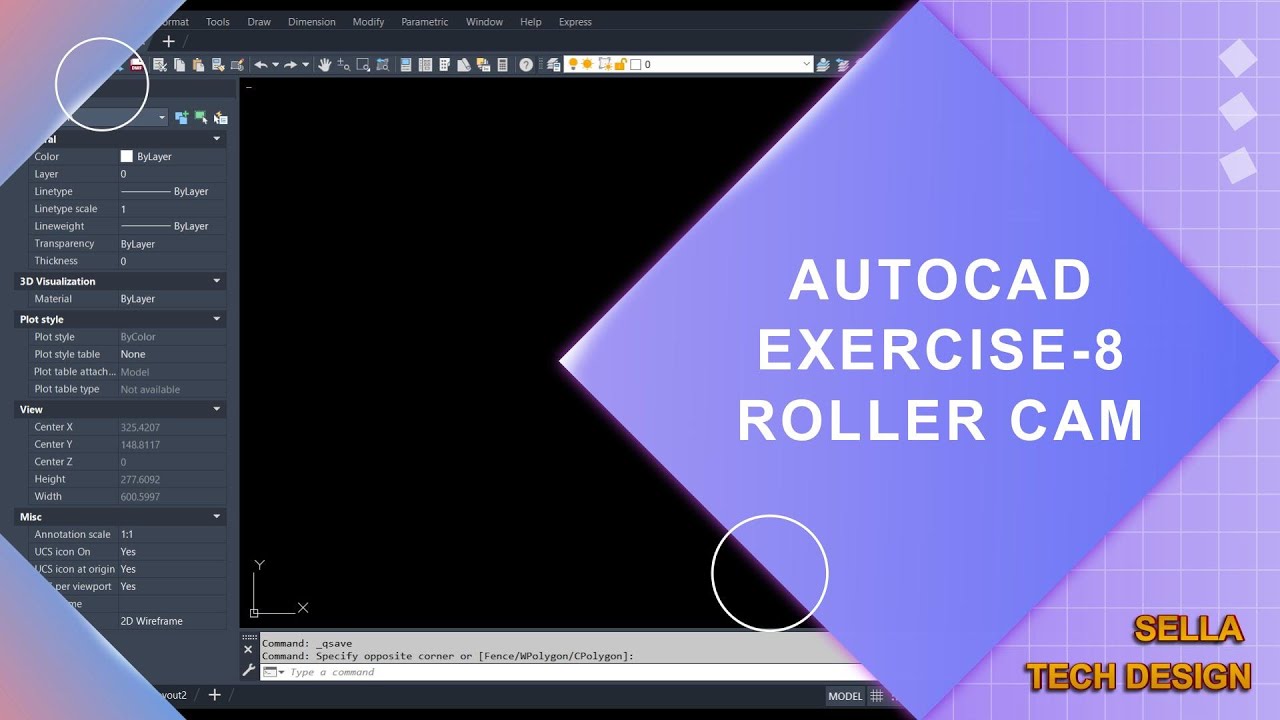Image resolution: width=1280 pixels, height=720 pixels.
Task: Open the Tool Palettes window
Action: coord(444,65)
